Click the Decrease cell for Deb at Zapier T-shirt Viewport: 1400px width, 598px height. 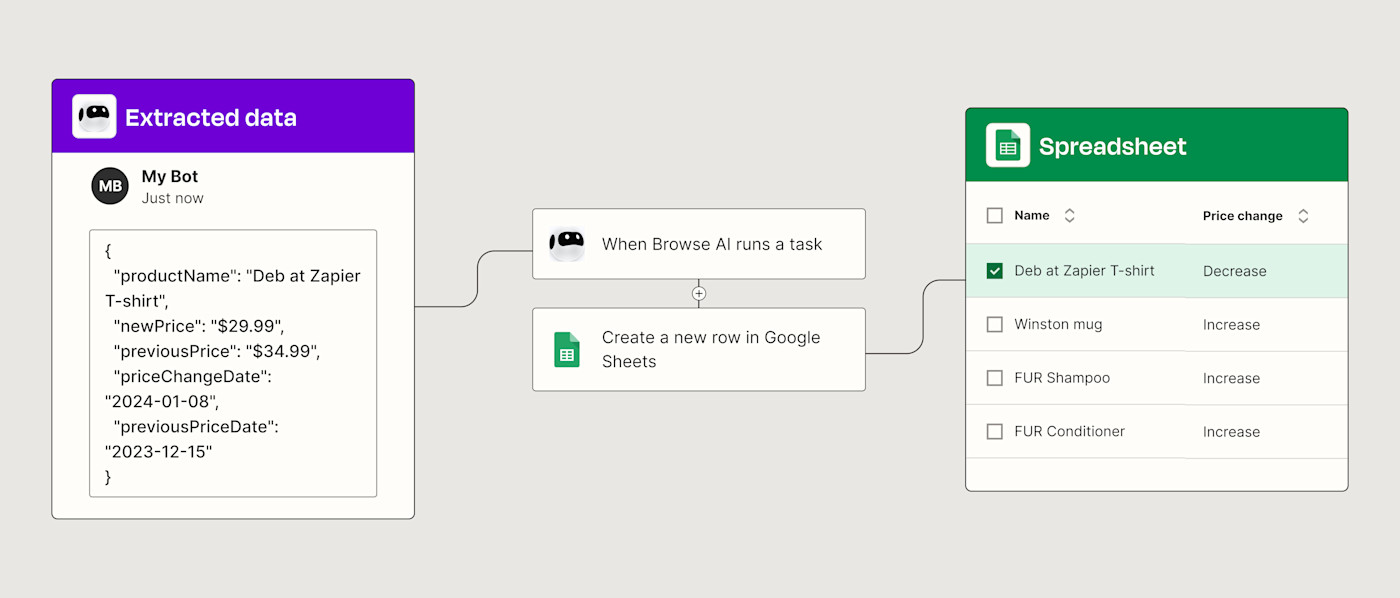[x=1234, y=271]
